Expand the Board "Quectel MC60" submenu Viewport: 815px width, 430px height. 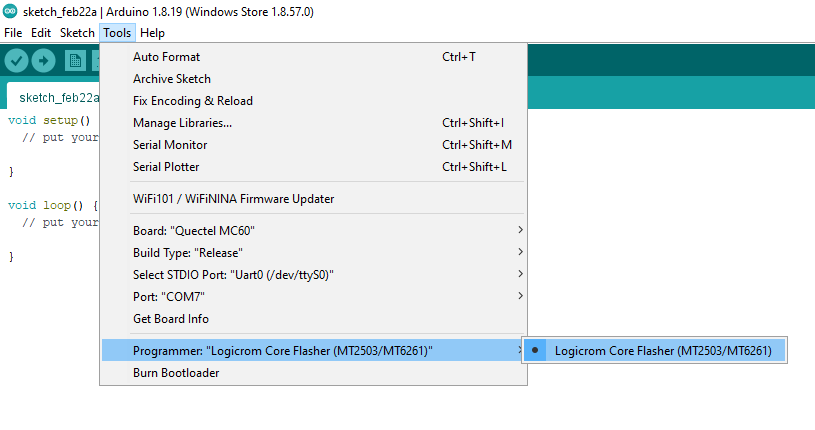314,230
